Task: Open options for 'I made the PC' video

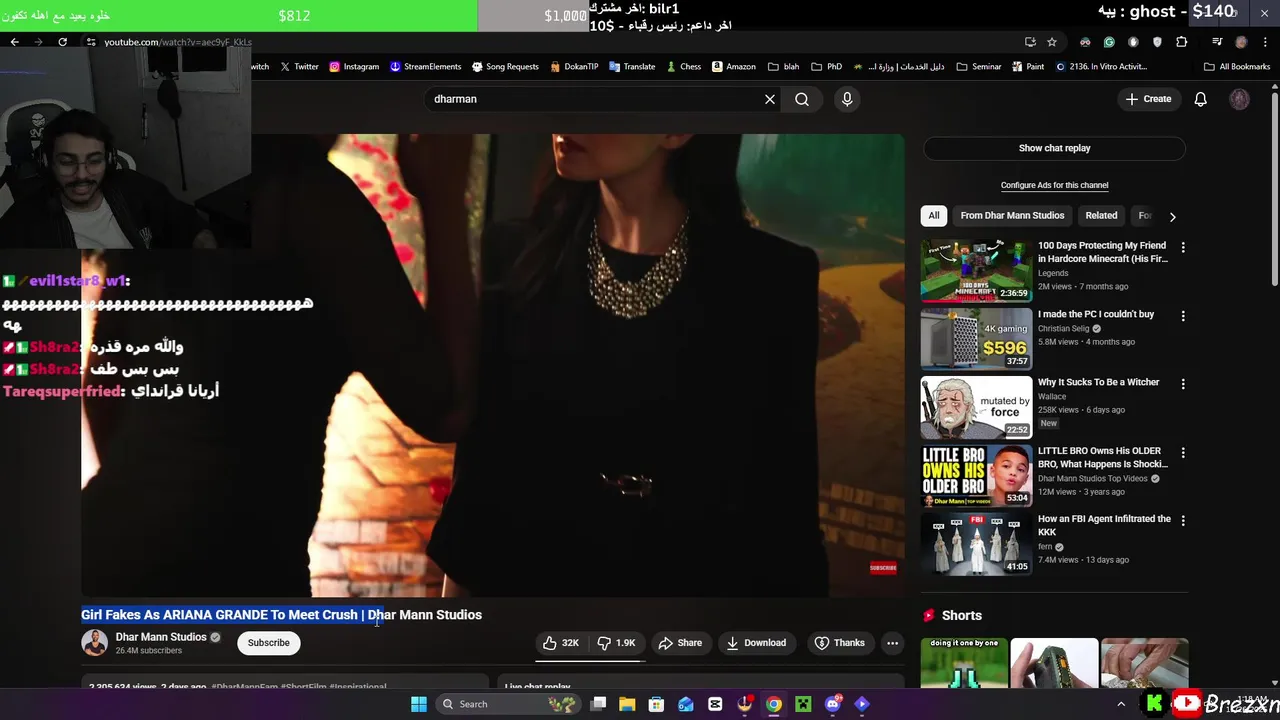Action: pos(1183,316)
